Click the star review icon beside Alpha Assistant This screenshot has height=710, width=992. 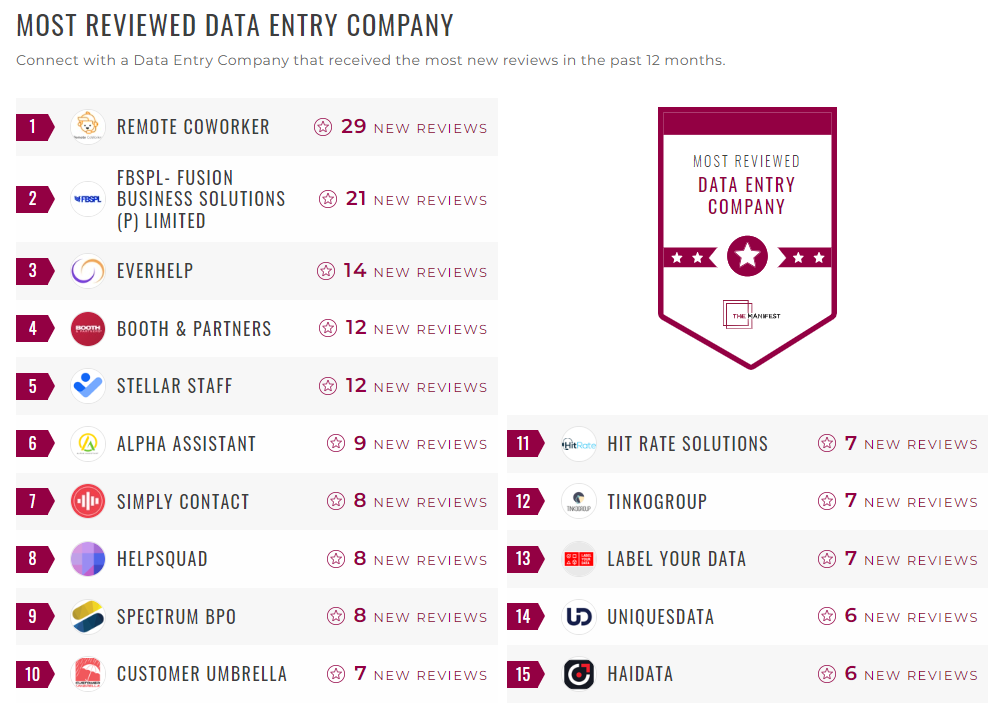(x=335, y=443)
